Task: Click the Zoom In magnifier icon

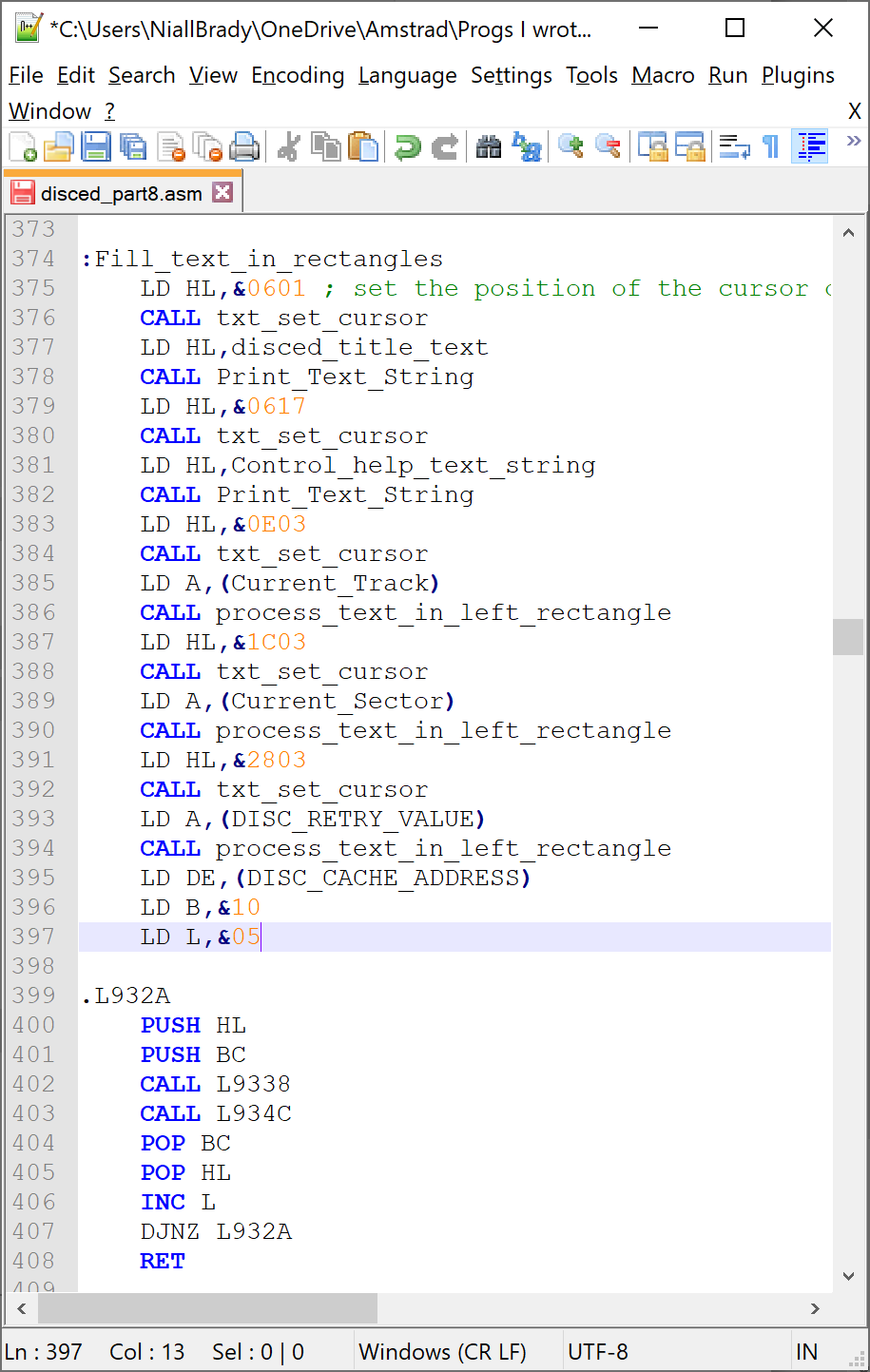Action: pyautogui.click(x=570, y=147)
